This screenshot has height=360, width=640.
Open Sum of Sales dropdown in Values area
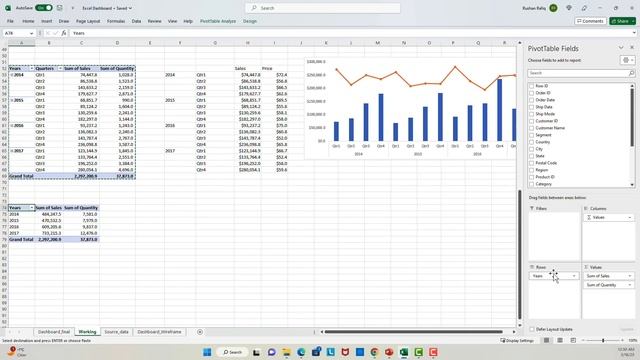[630, 276]
